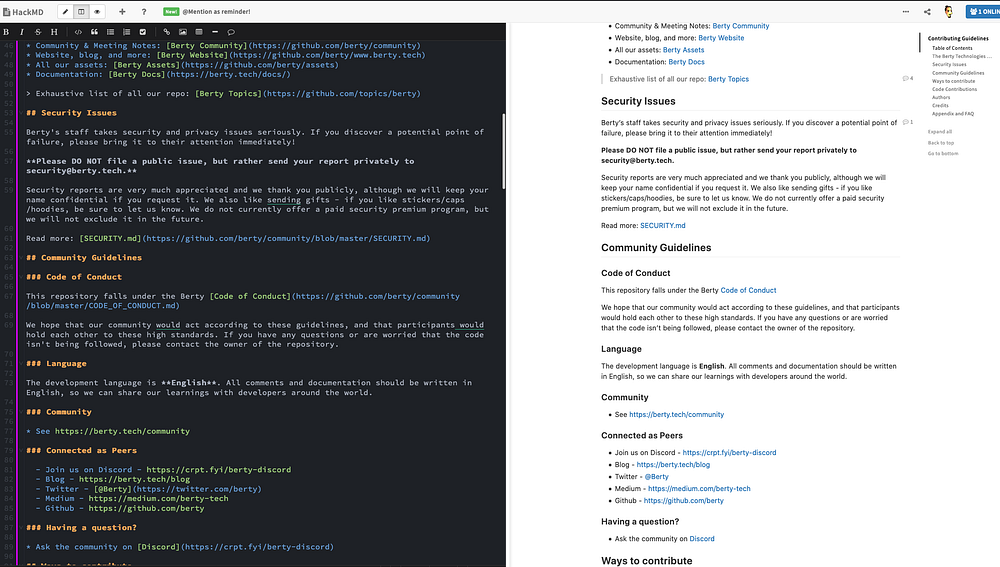Jump to The Berty Technologies section in the outline
The width and height of the screenshot is (1000, 567).
(x=962, y=56)
